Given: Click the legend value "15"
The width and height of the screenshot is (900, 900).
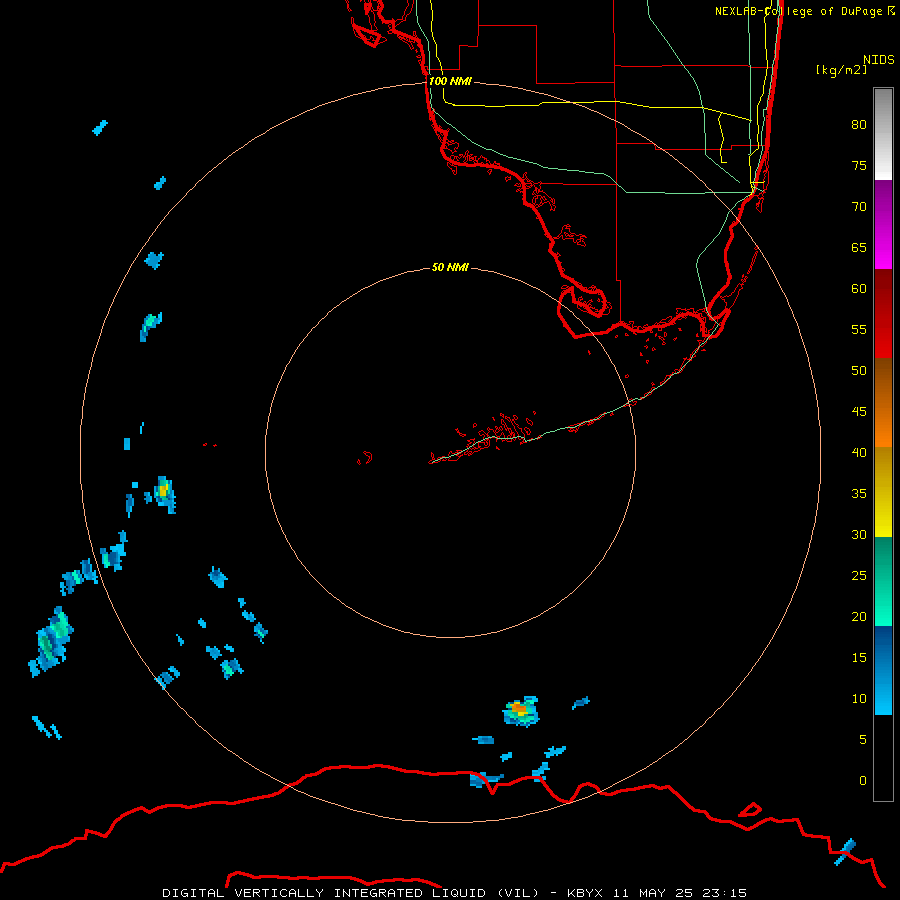Looking at the screenshot, I should pyautogui.click(x=859, y=657).
